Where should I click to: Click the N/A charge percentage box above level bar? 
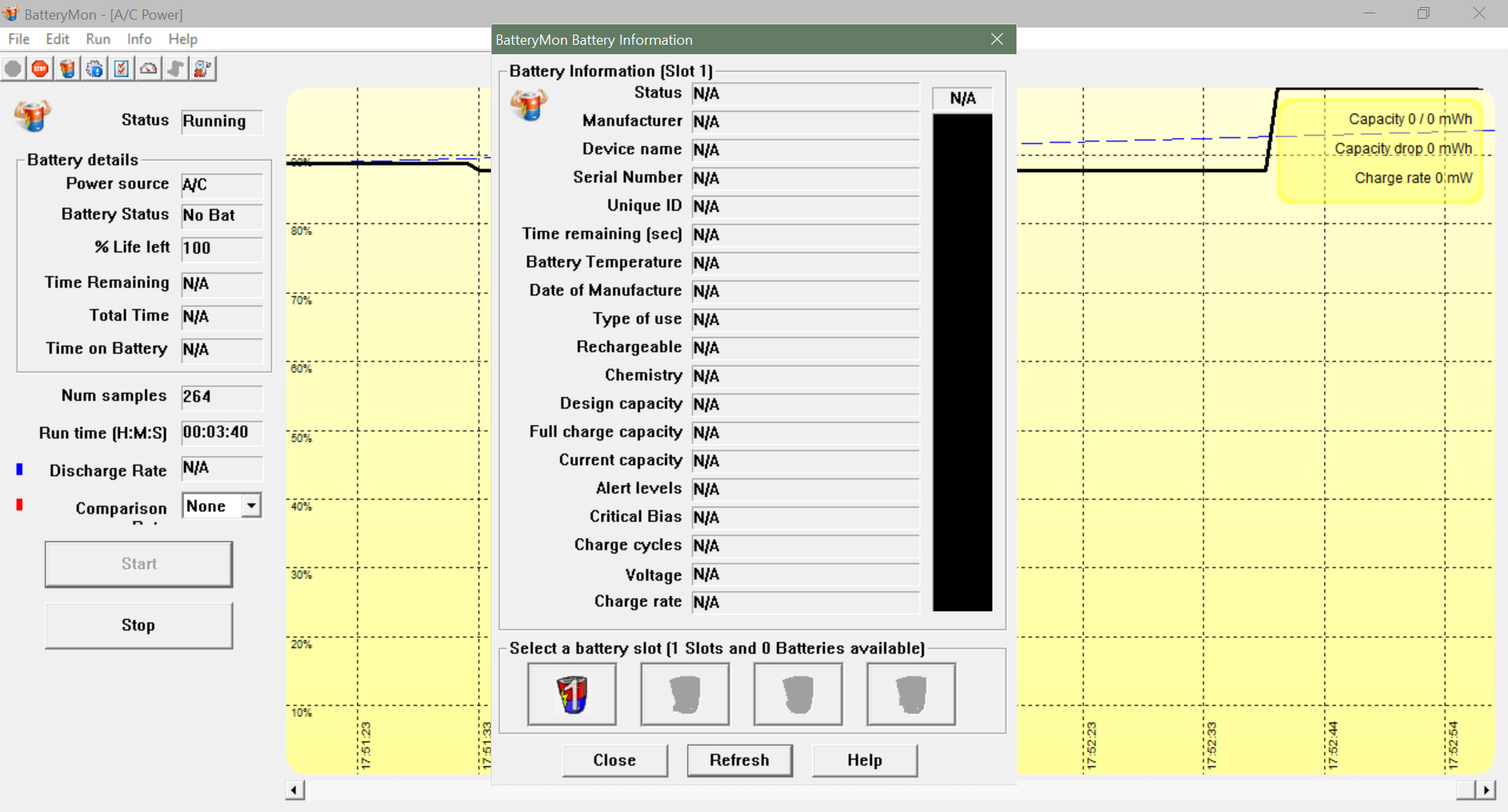(x=962, y=98)
